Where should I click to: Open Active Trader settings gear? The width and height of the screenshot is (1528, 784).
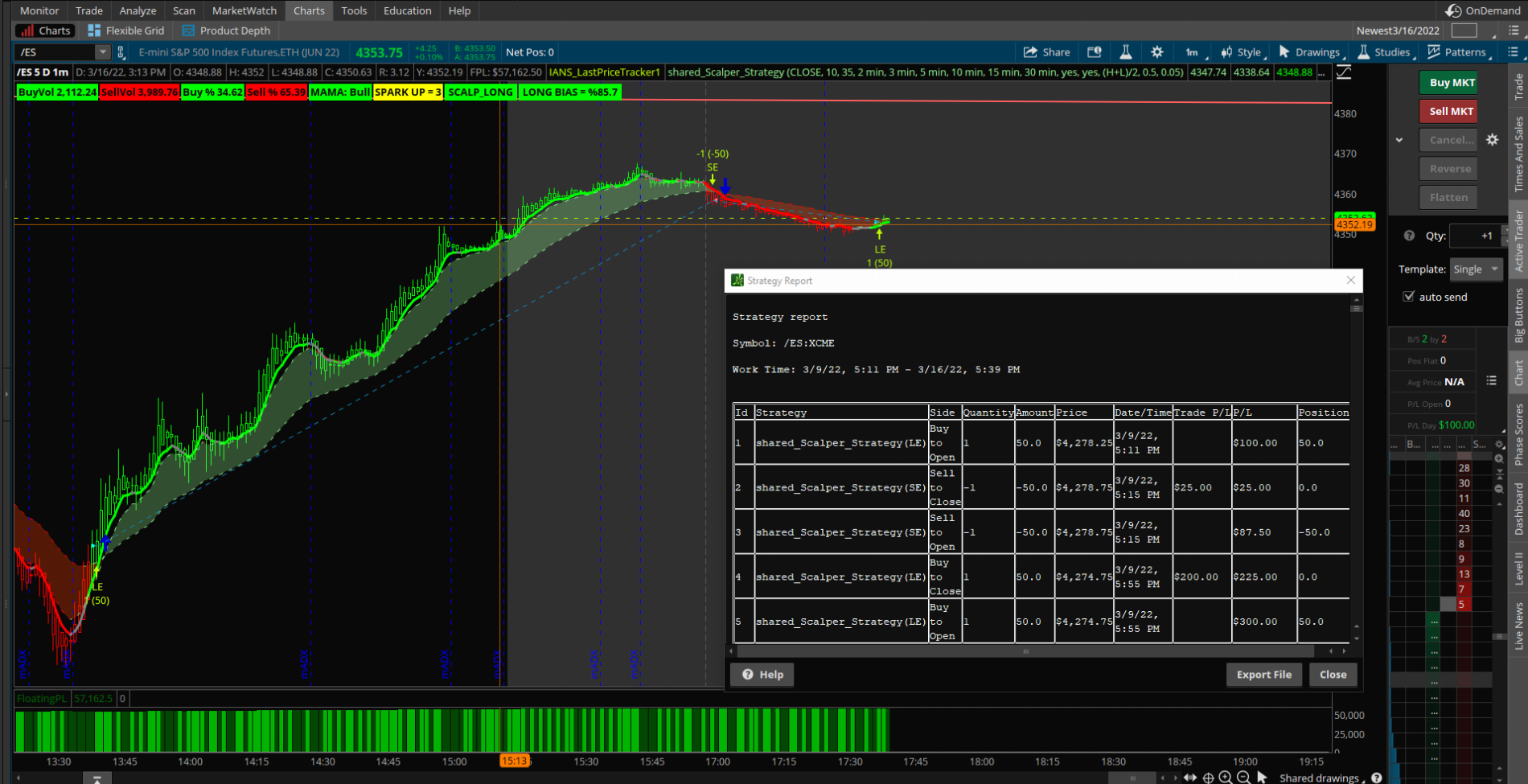click(1493, 140)
